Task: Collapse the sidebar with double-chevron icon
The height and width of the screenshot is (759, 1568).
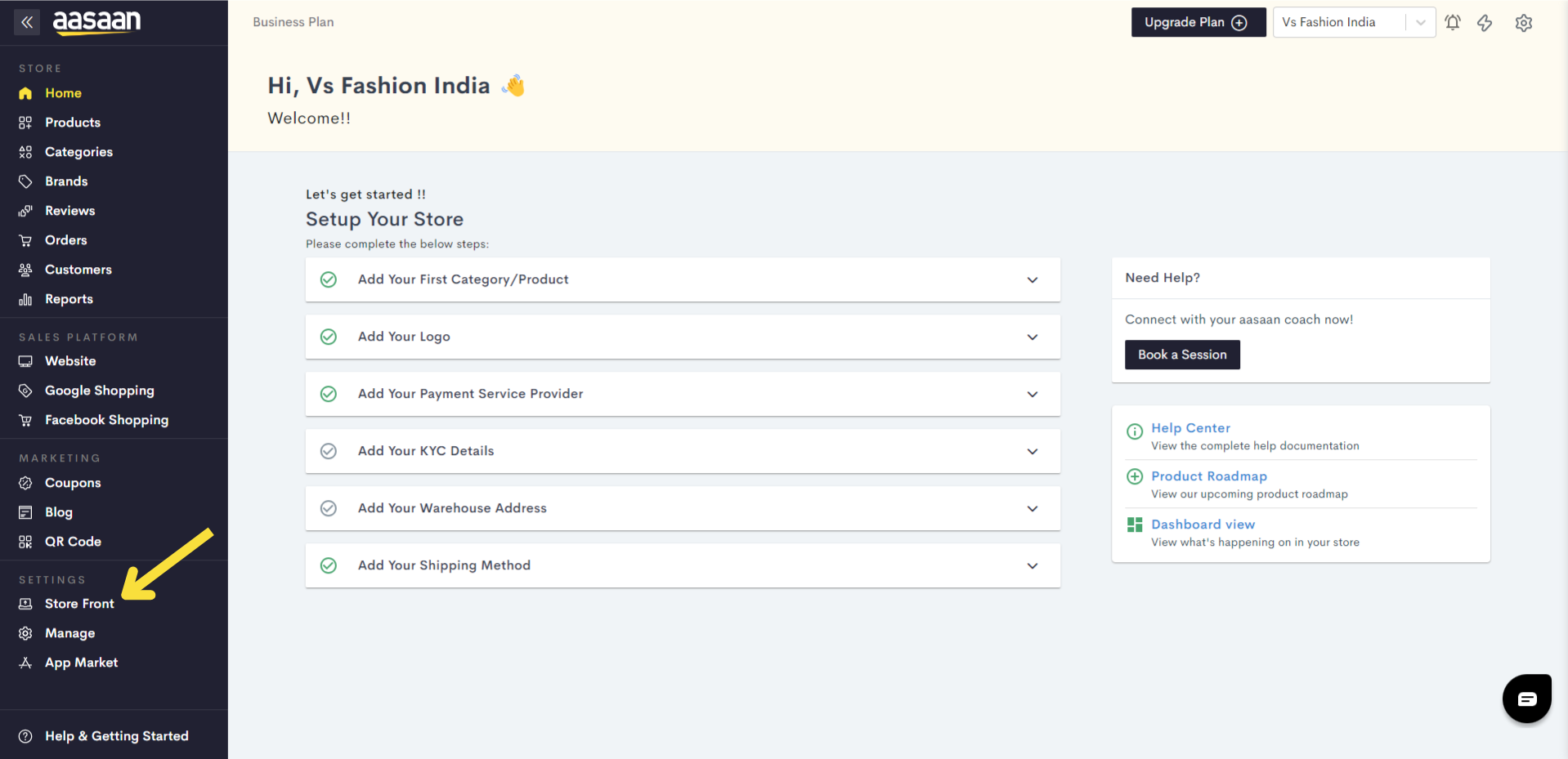Action: point(27,22)
